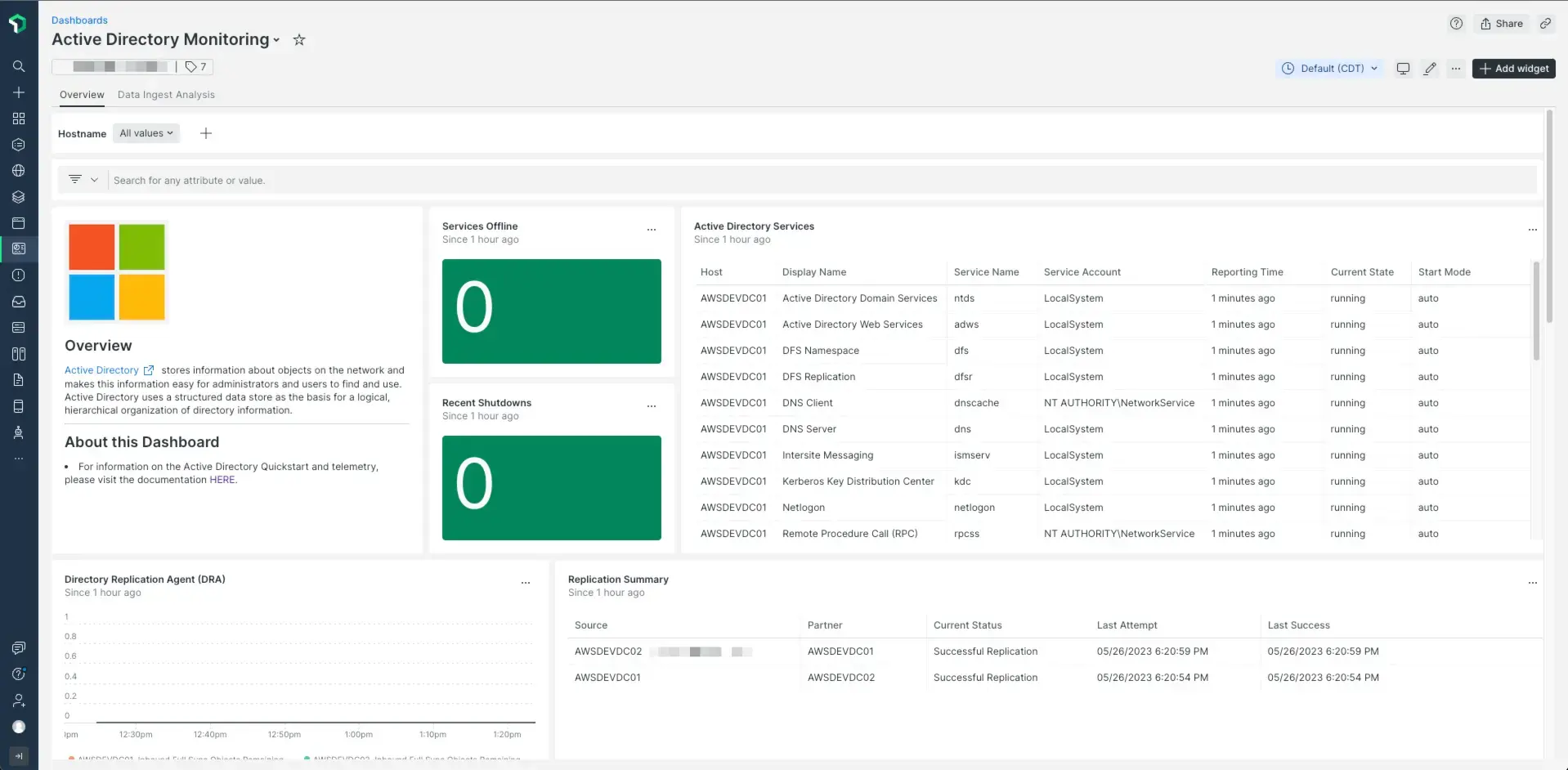Open the filter options dropdown beside search

point(83,180)
